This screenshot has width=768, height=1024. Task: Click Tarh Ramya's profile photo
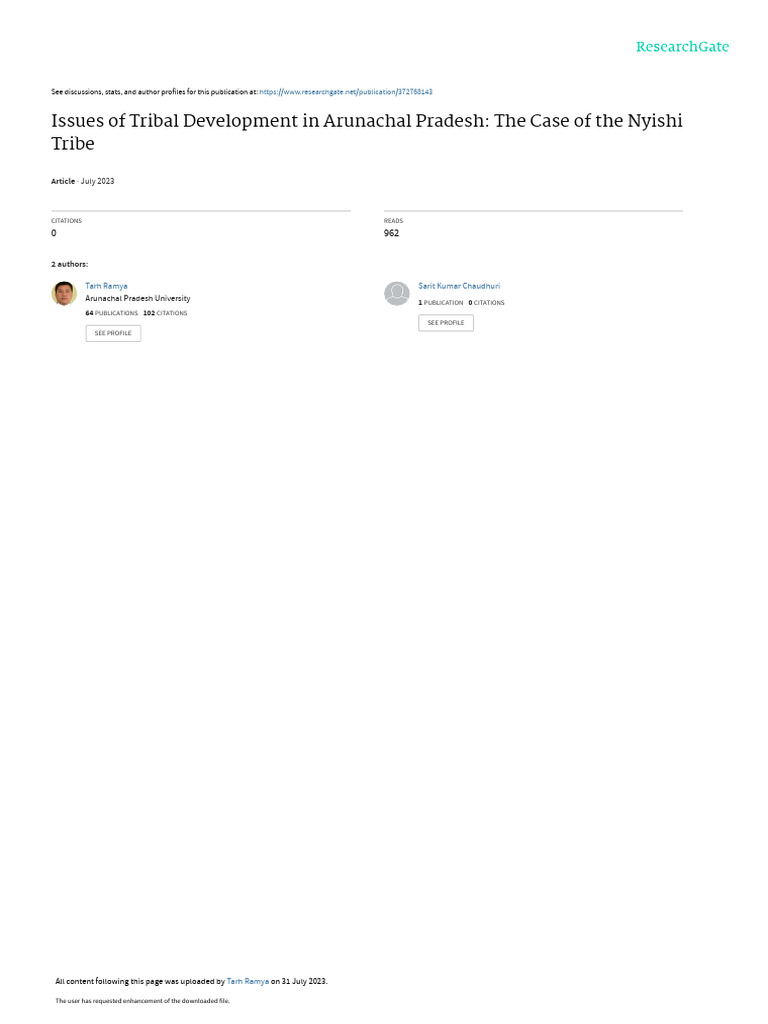(64, 294)
